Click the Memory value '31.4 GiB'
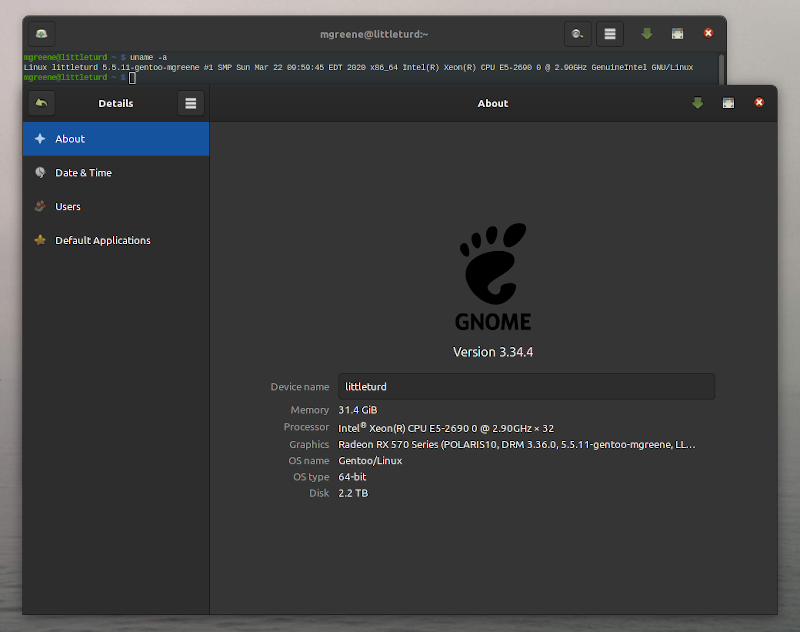The image size is (800, 632). [x=358, y=410]
